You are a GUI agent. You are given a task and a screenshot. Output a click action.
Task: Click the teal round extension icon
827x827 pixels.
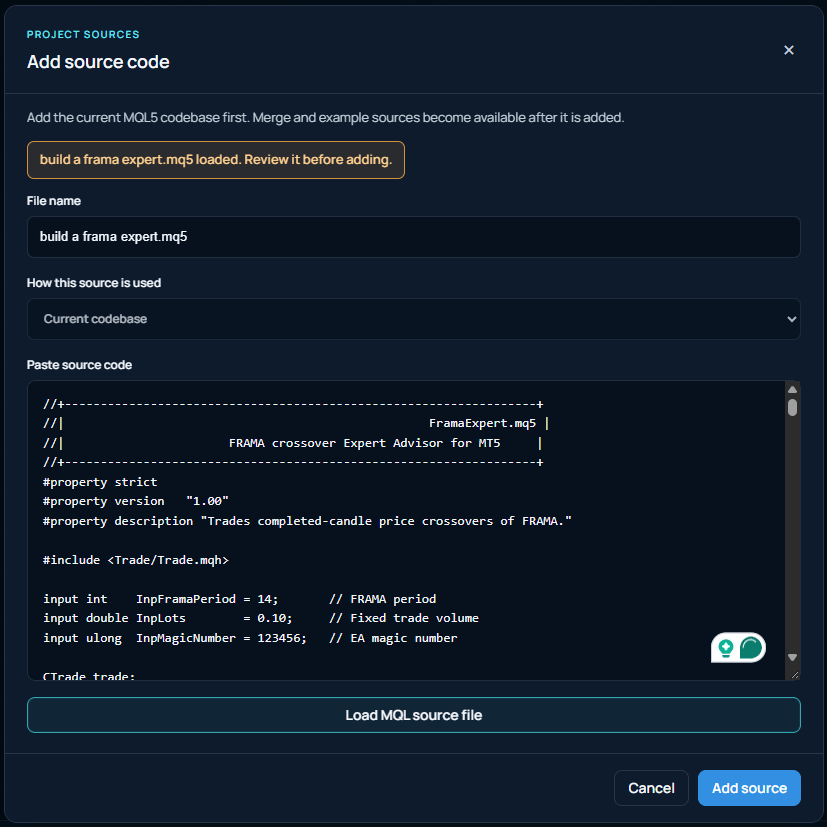click(x=751, y=648)
